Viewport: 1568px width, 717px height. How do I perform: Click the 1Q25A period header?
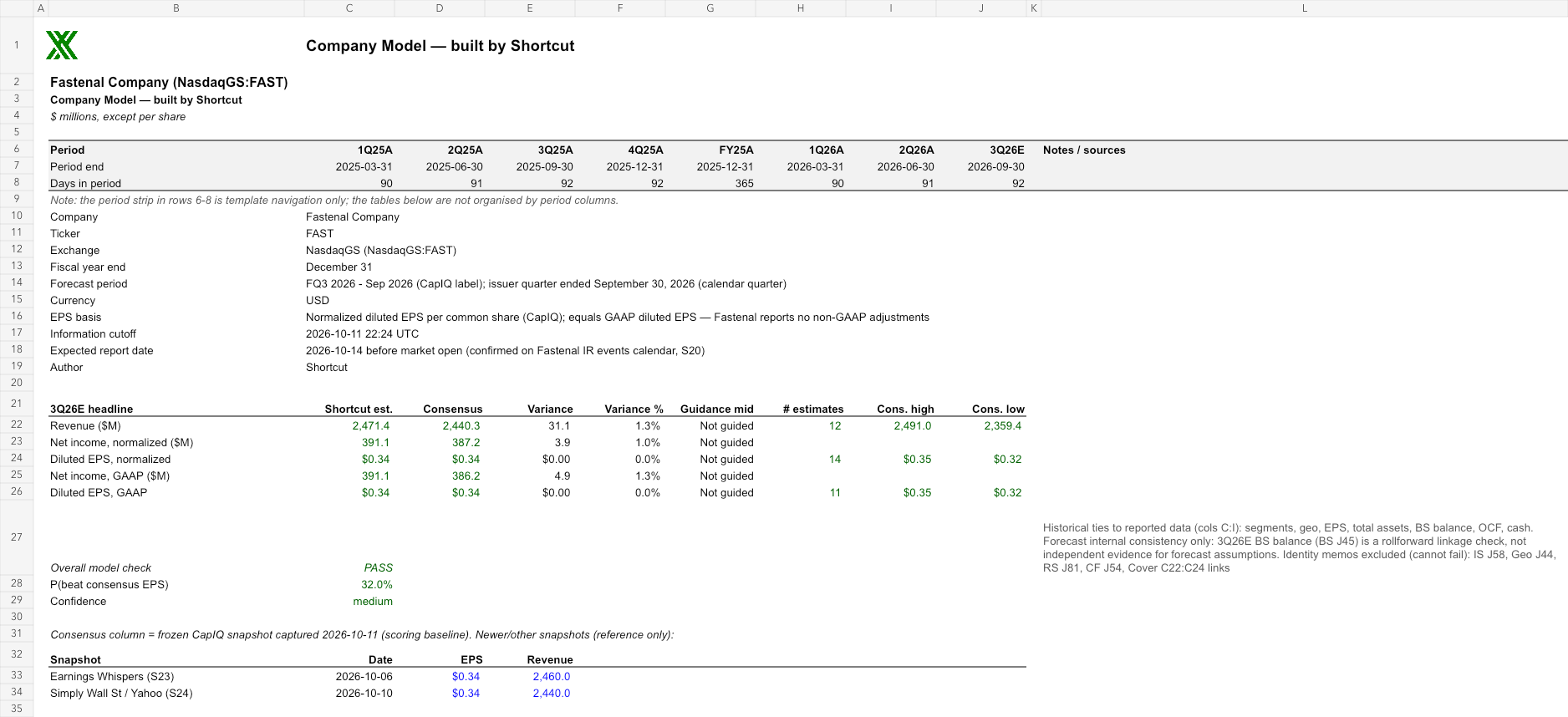375,150
